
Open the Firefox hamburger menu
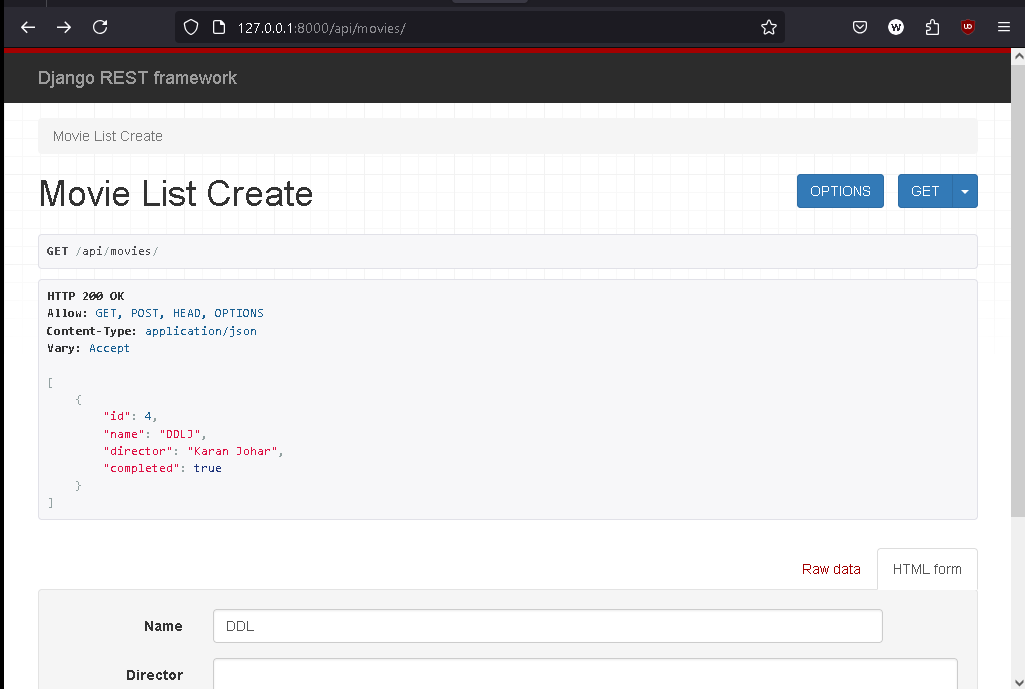click(x=1004, y=27)
